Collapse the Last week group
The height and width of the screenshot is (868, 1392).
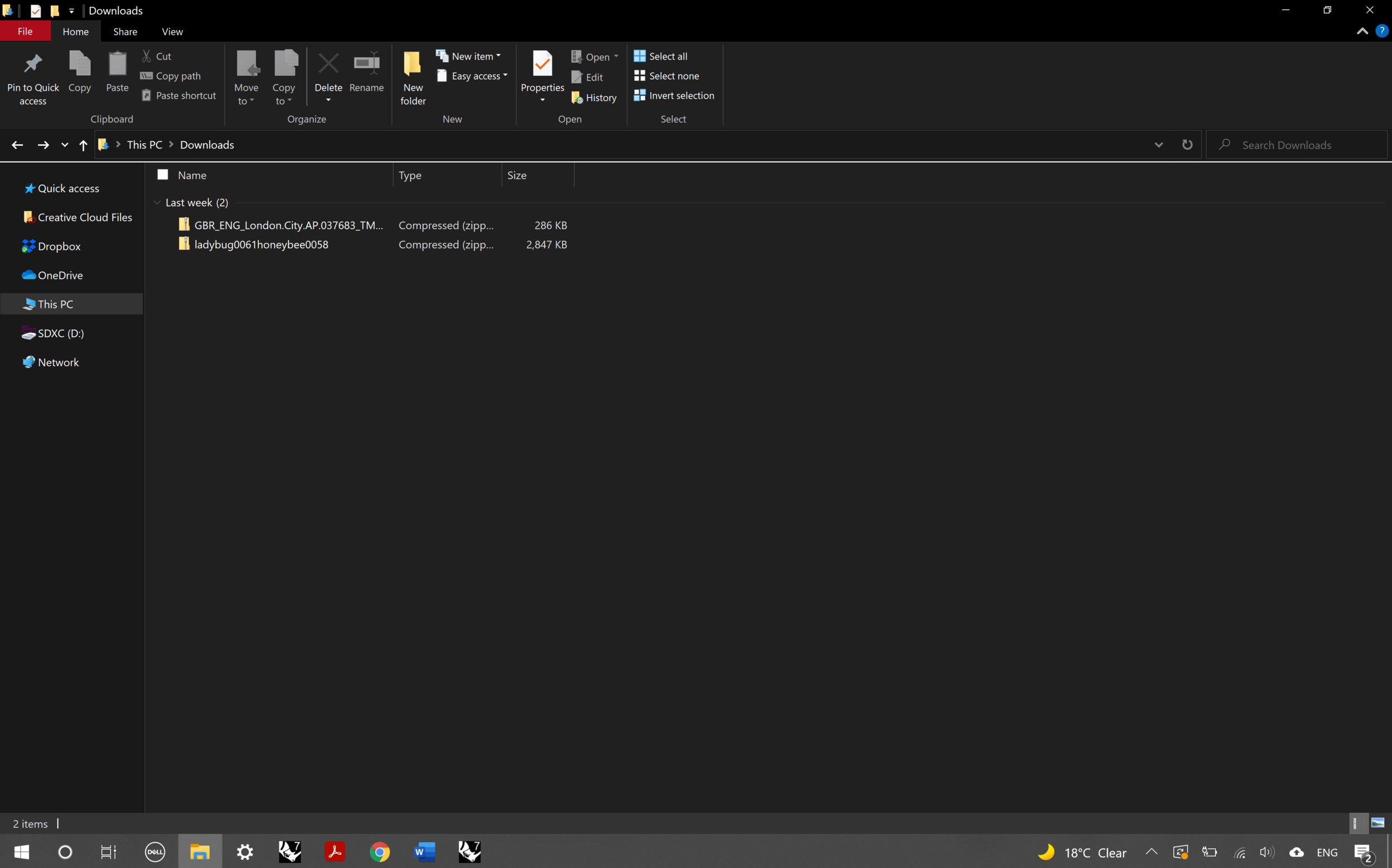[x=157, y=202]
